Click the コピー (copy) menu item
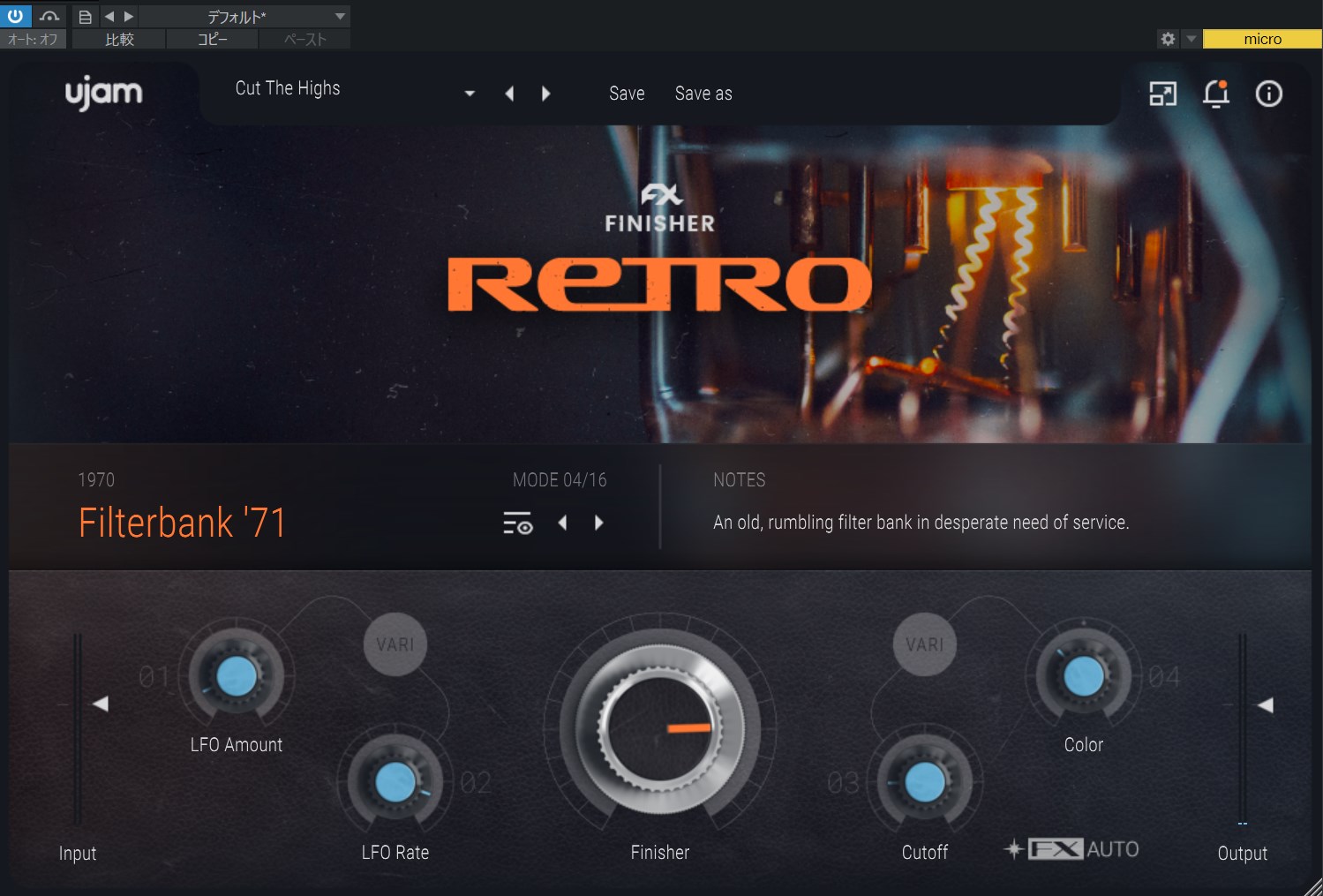This screenshot has width=1323, height=896. 212,39
